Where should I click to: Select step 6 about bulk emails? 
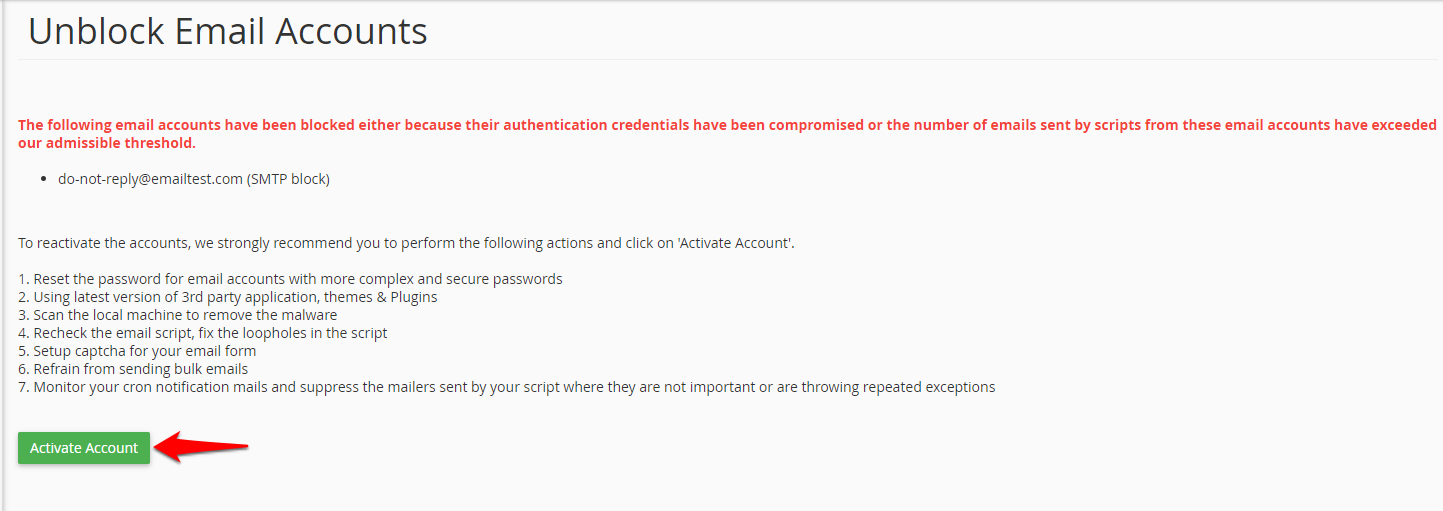[x=133, y=369]
